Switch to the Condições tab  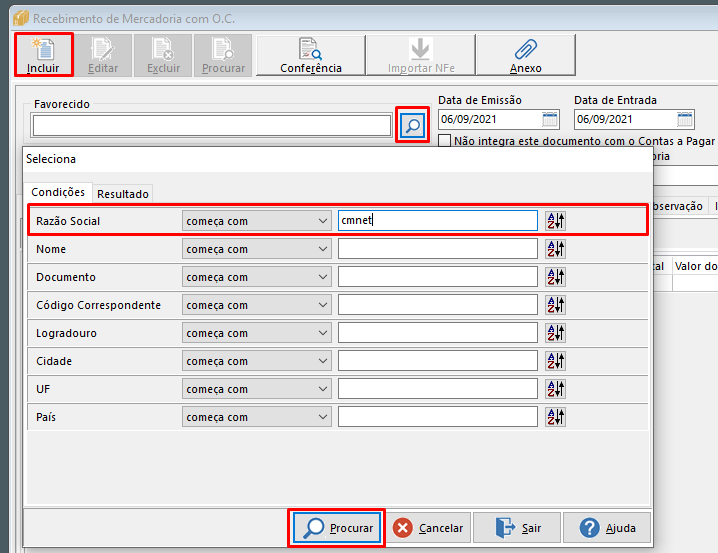click(x=58, y=192)
